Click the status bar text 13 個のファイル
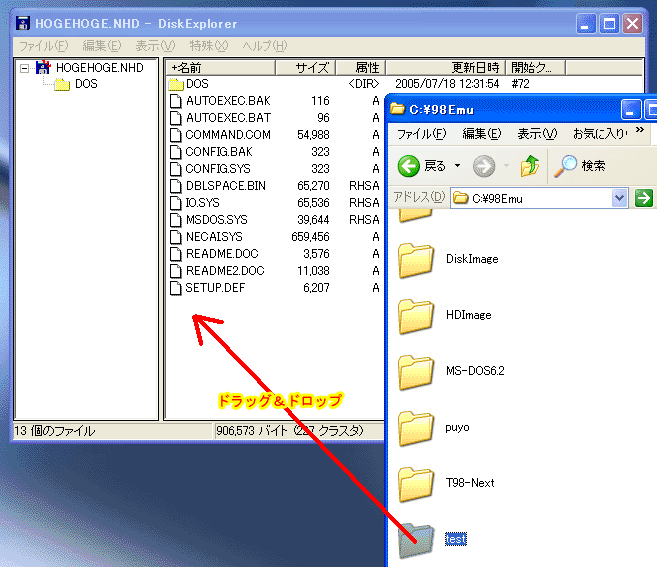 [x=54, y=431]
